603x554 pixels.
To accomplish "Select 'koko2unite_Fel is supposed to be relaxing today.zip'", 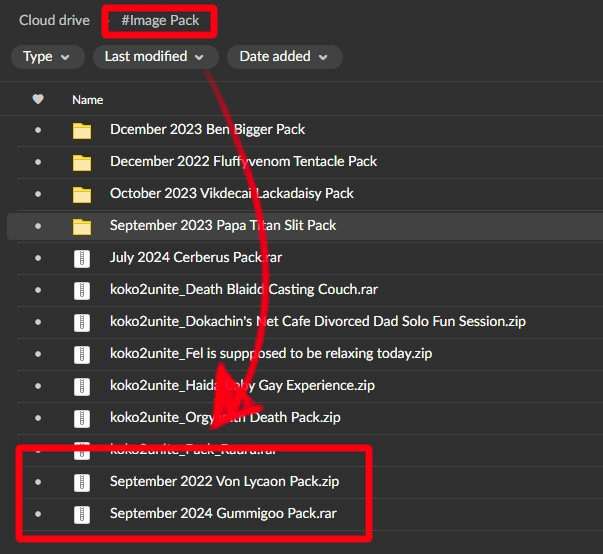I will 271,353.
